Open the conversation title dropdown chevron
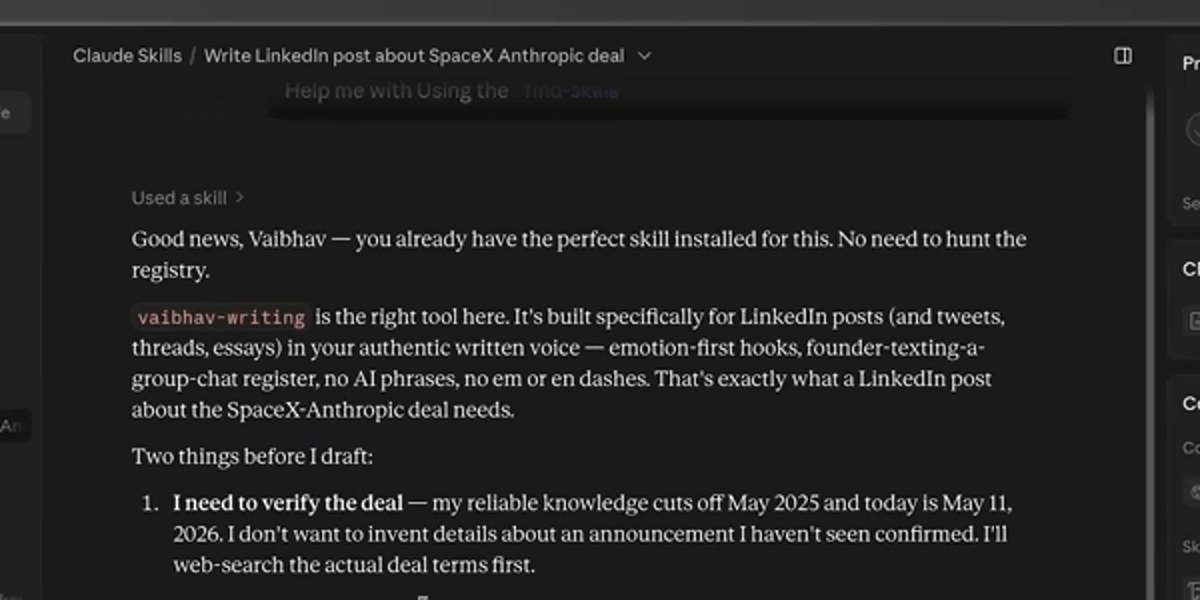The height and width of the screenshot is (600, 1200). coord(644,56)
